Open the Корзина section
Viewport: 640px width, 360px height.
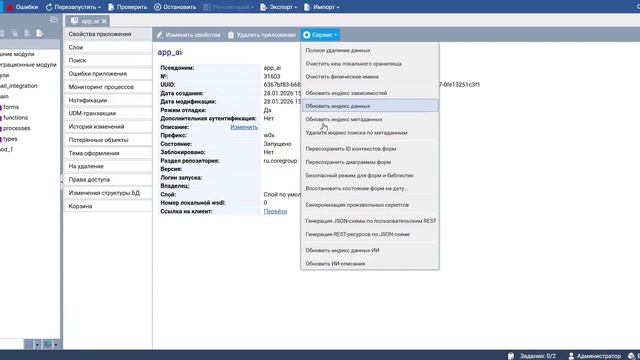point(108,206)
